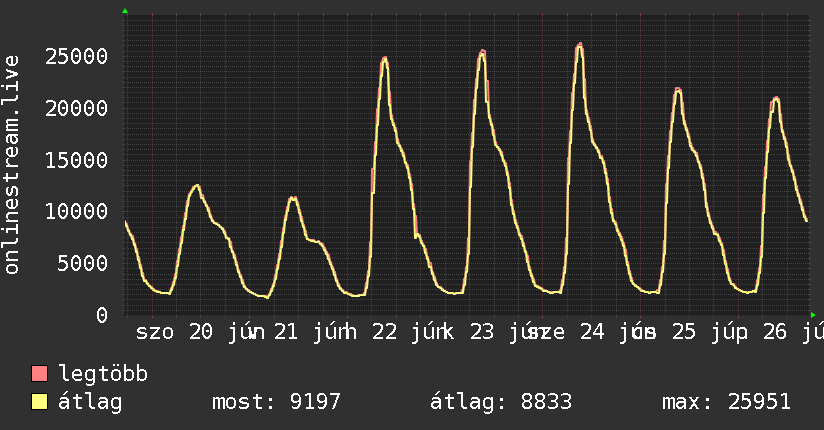Click the y-axis label 20000
The height and width of the screenshot is (430, 824).
click(x=76, y=108)
